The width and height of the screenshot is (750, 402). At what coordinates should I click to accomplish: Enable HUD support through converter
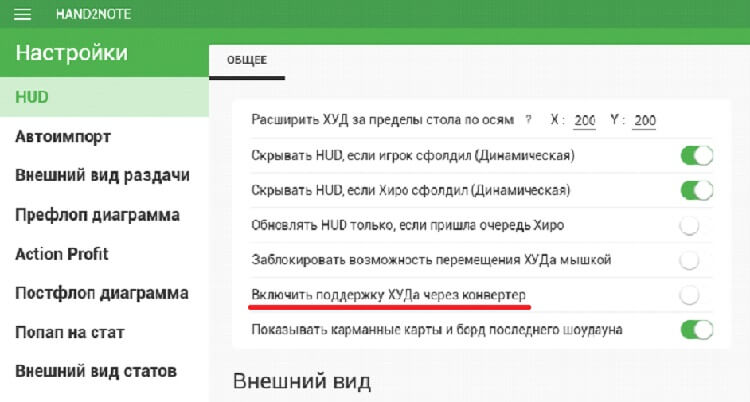[690, 294]
